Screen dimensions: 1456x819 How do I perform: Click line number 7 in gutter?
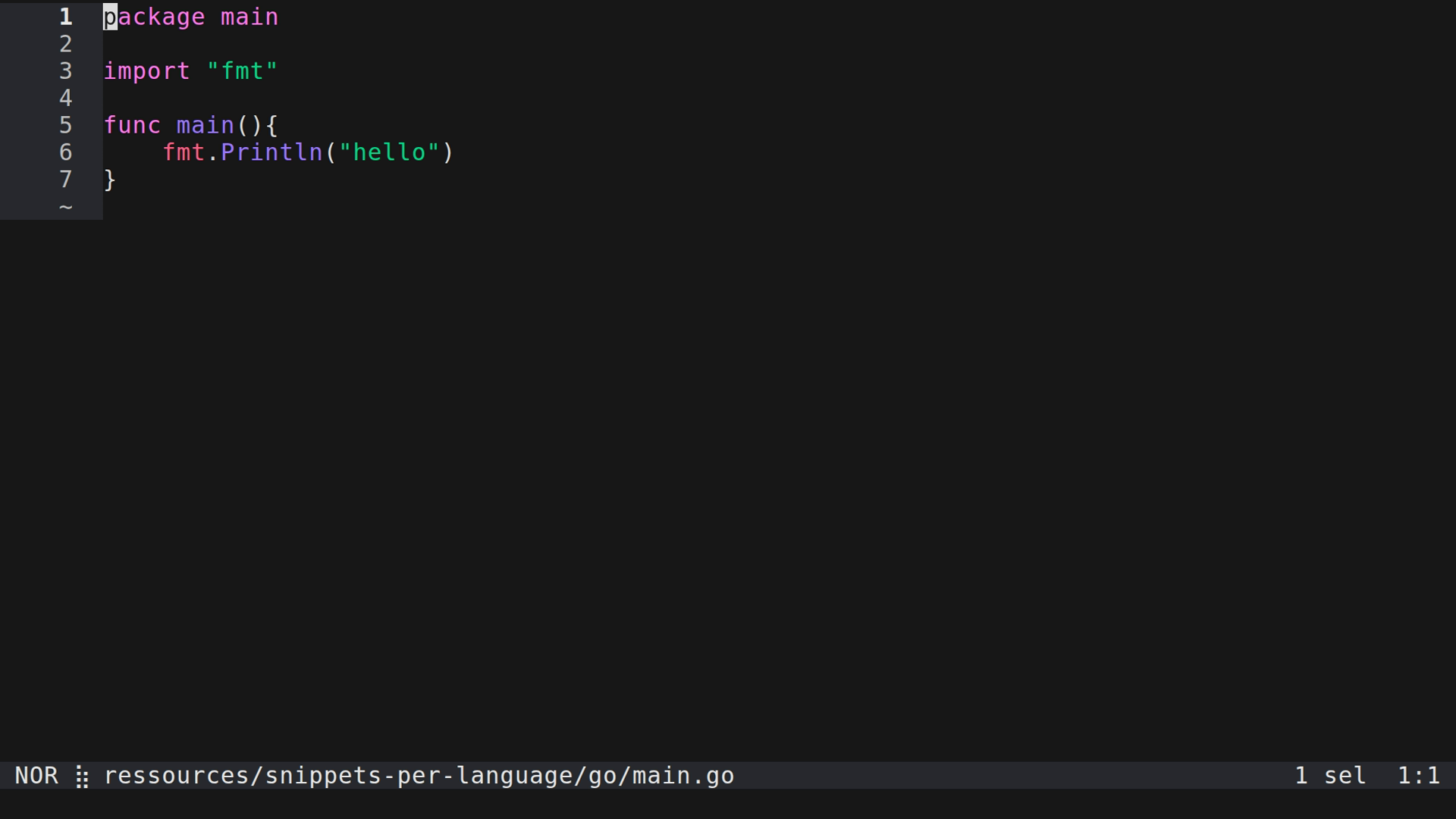(x=66, y=180)
